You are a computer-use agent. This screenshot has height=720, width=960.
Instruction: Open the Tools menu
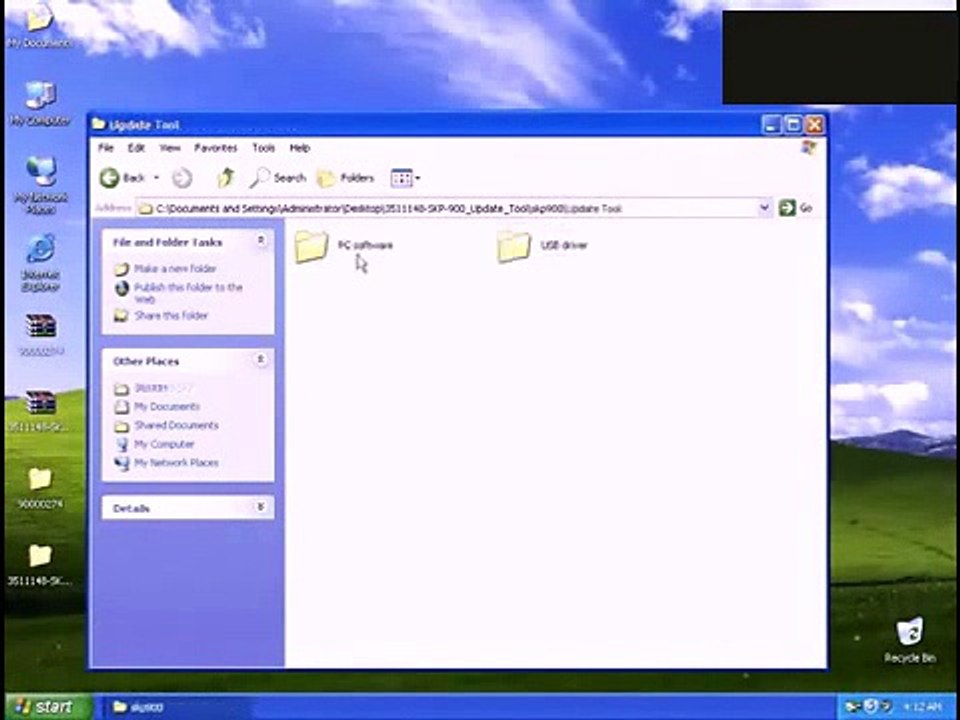coord(264,148)
